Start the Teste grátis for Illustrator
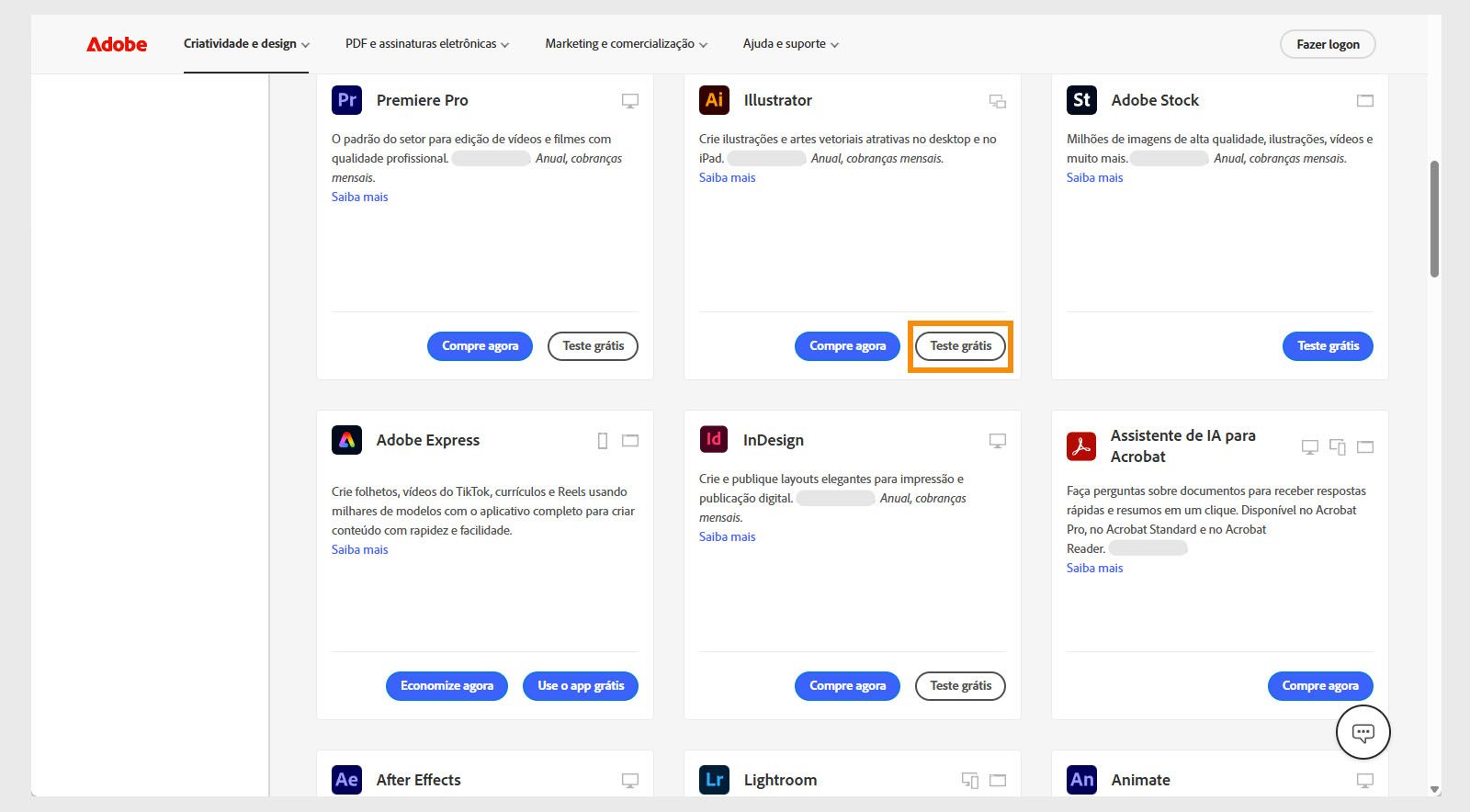 click(x=960, y=346)
